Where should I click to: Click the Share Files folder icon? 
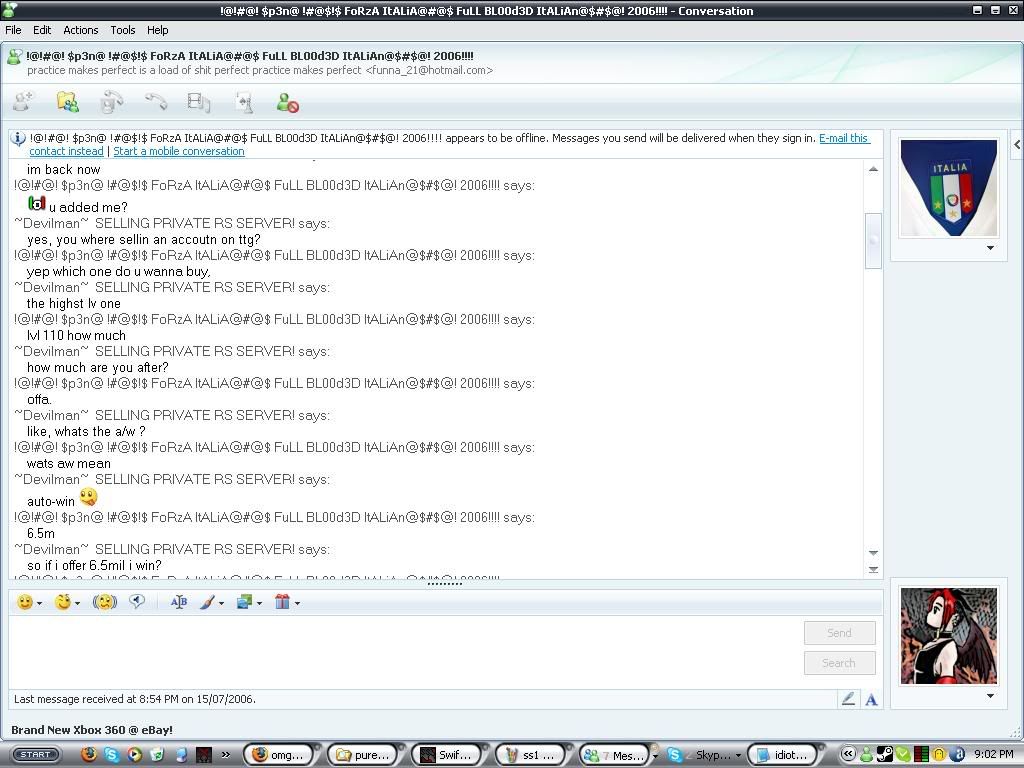coord(67,102)
